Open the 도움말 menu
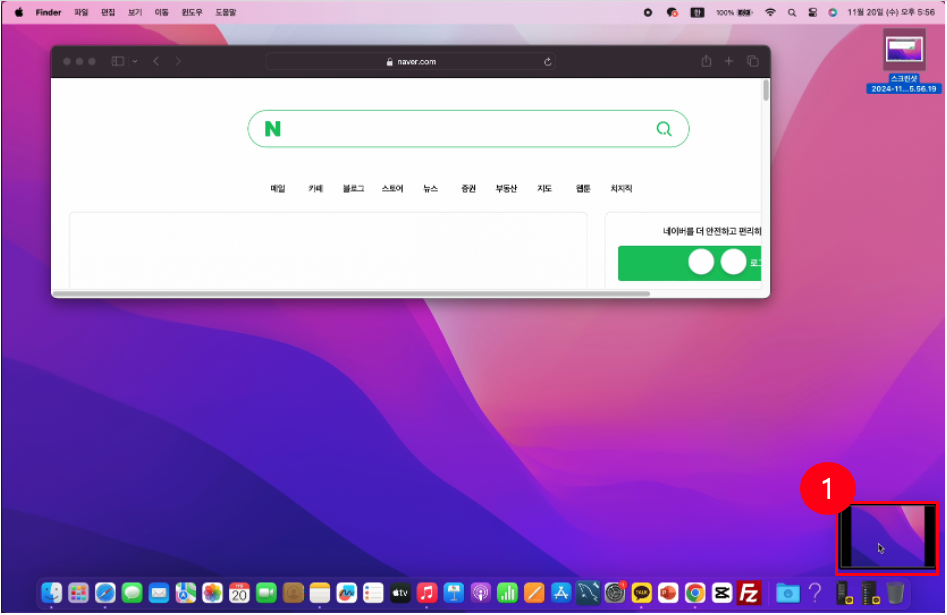 (226, 12)
